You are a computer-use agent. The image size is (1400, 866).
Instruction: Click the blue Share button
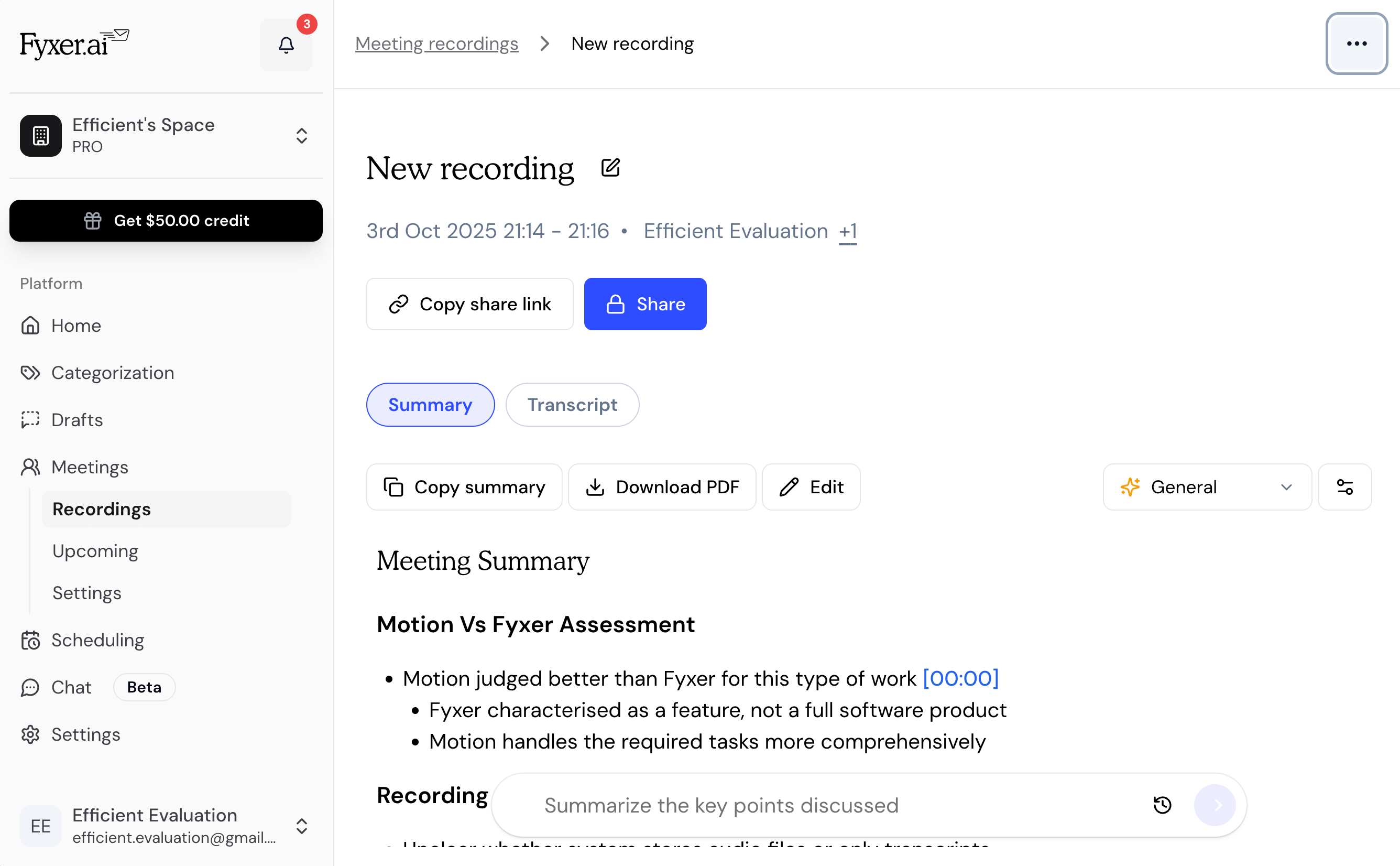(x=644, y=304)
